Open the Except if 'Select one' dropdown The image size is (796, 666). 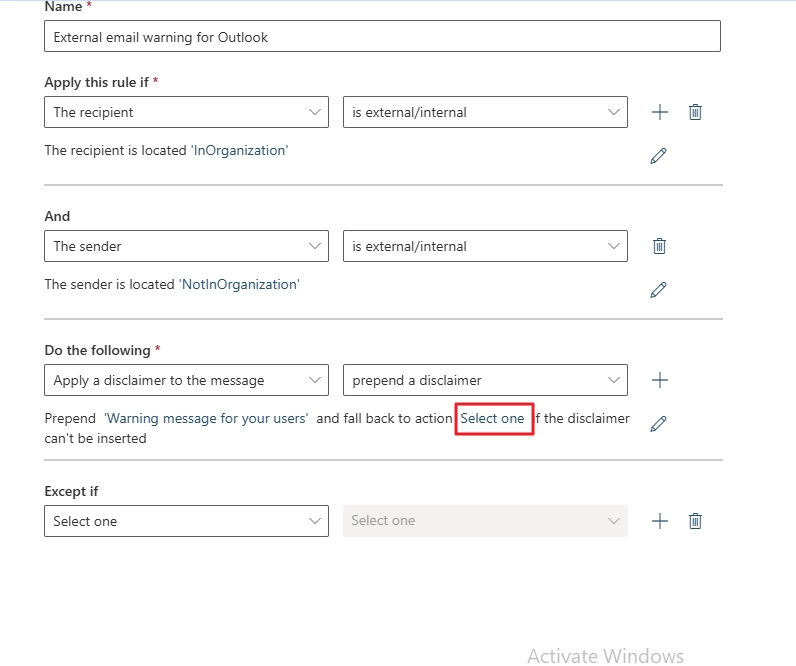point(186,521)
